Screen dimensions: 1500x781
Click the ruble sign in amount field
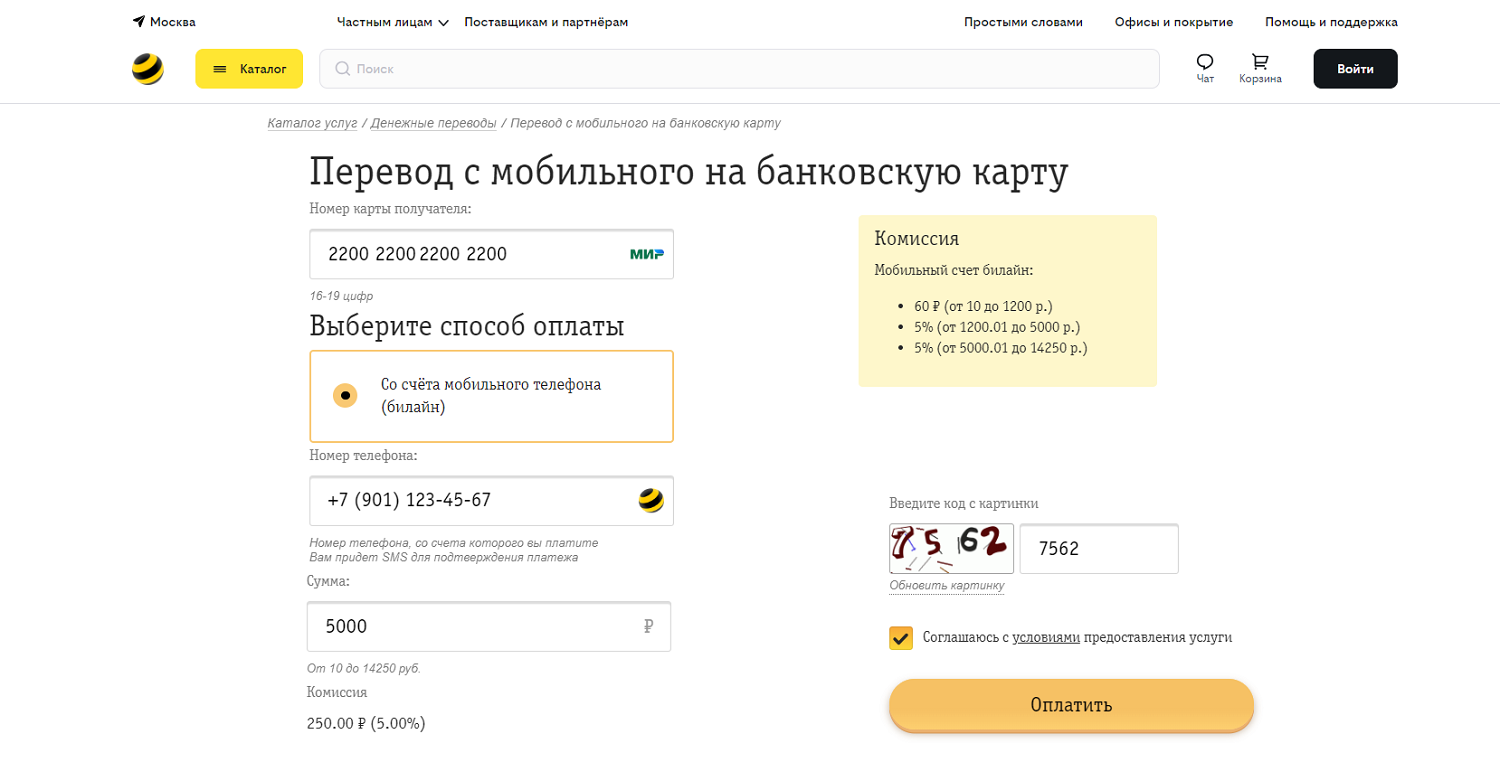point(648,626)
